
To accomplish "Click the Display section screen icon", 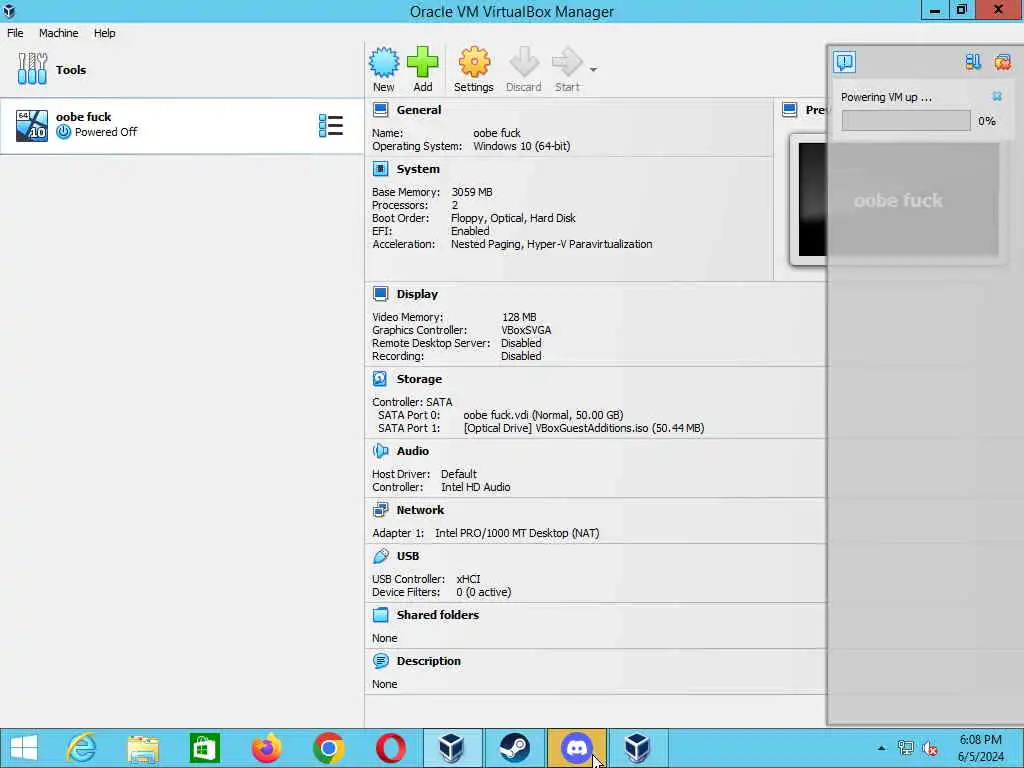I will (x=380, y=294).
